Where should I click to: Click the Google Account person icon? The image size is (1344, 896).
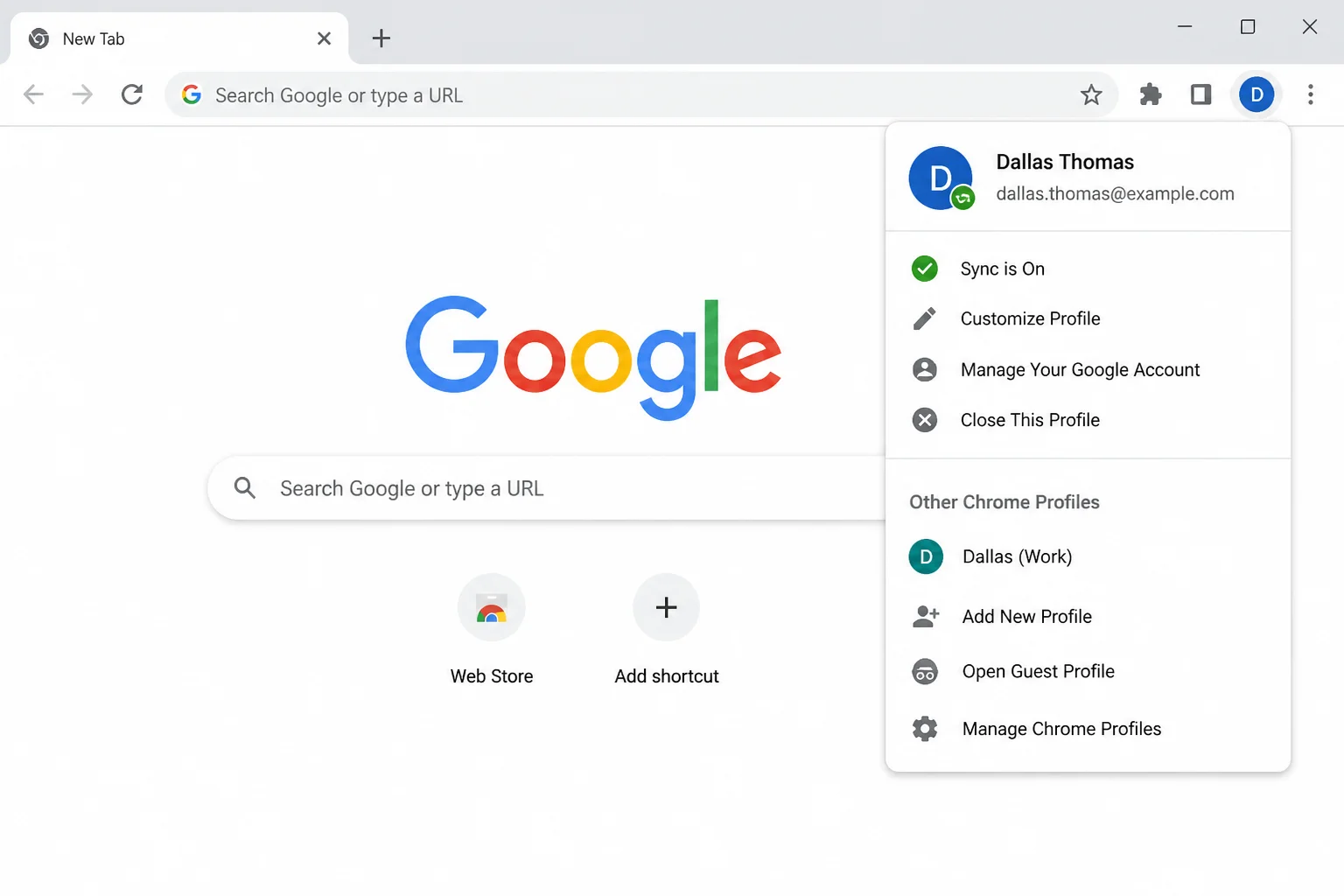(925, 369)
